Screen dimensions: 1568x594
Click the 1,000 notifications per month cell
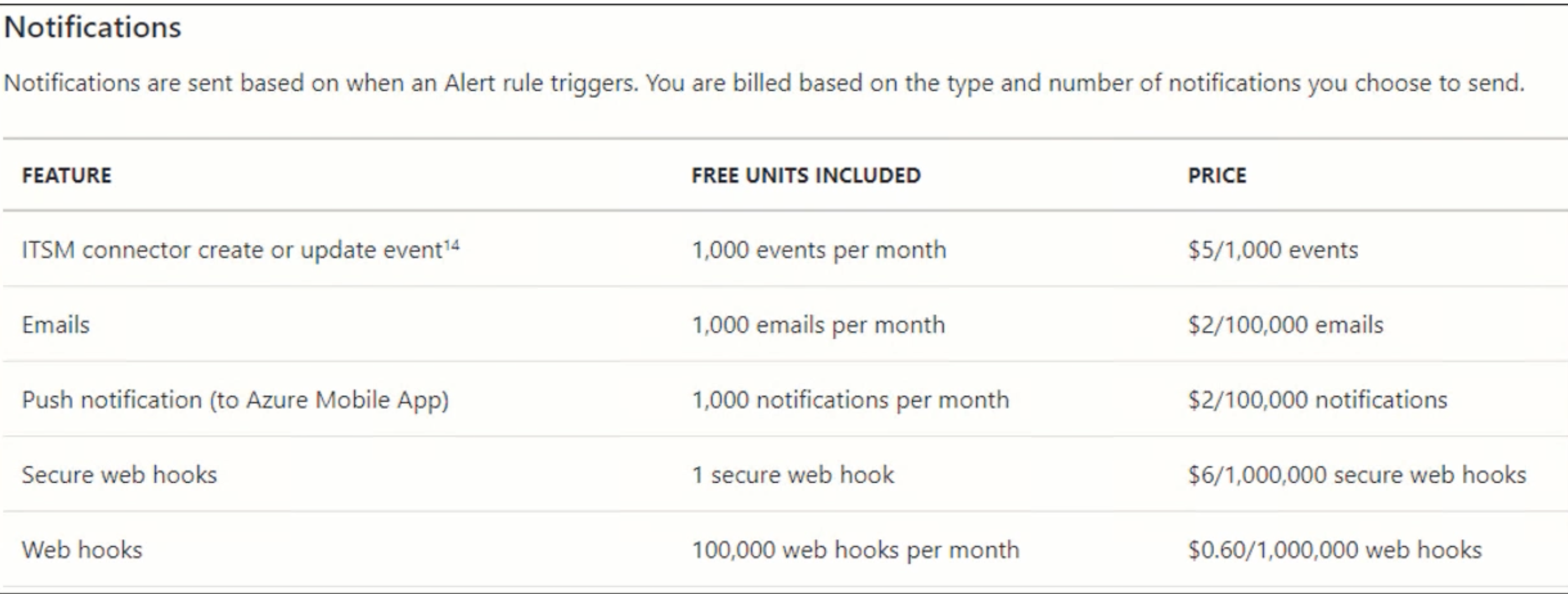[x=851, y=400]
